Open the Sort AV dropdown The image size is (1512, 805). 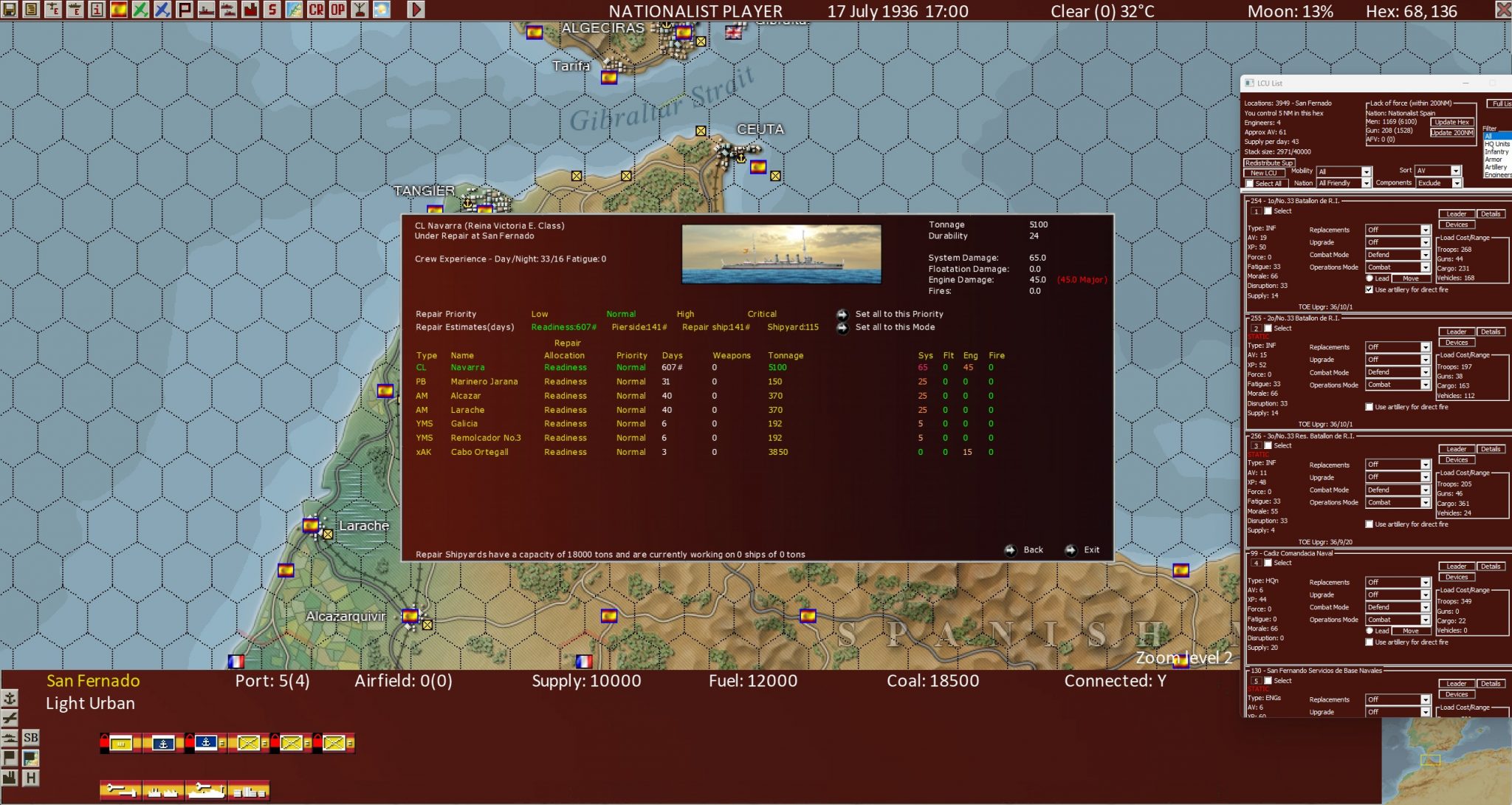[1455, 171]
